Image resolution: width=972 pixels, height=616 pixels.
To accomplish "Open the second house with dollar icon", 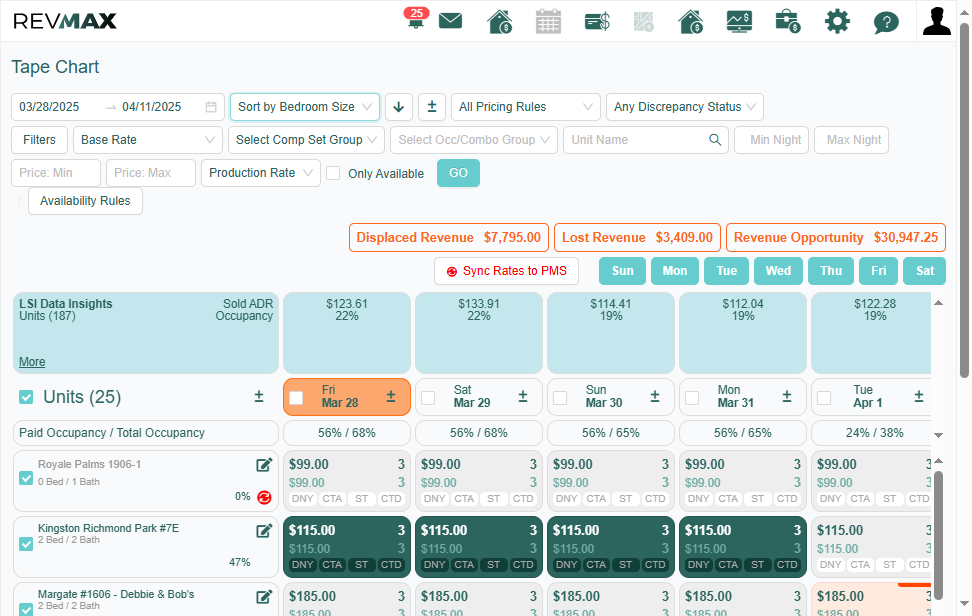I will click(691, 21).
